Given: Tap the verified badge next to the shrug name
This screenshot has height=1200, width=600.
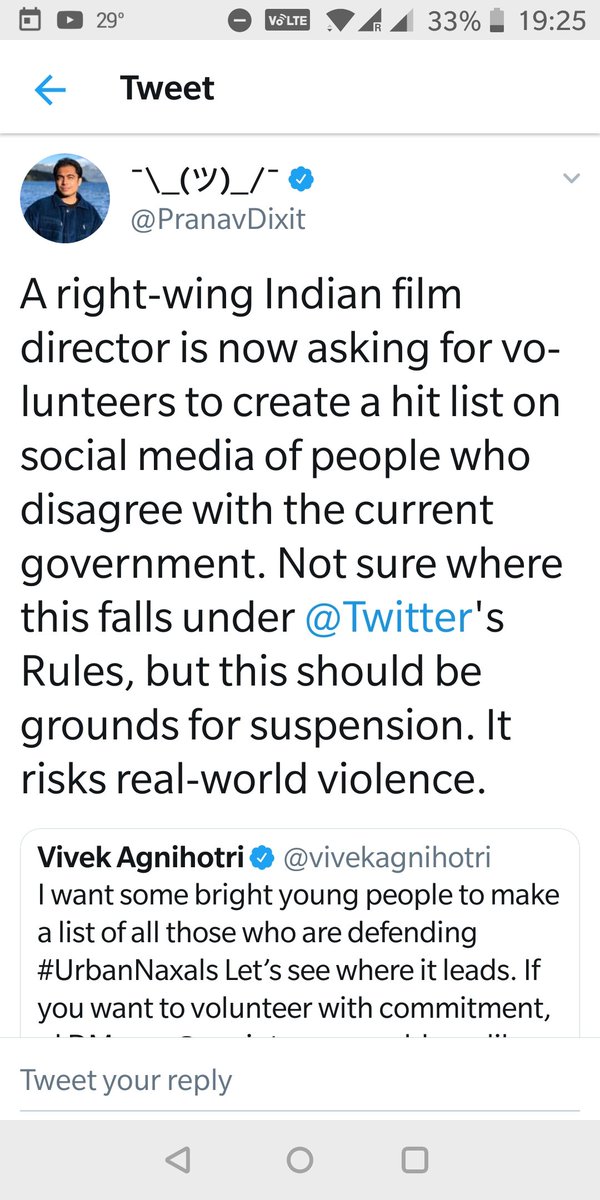Looking at the screenshot, I should click(301, 179).
